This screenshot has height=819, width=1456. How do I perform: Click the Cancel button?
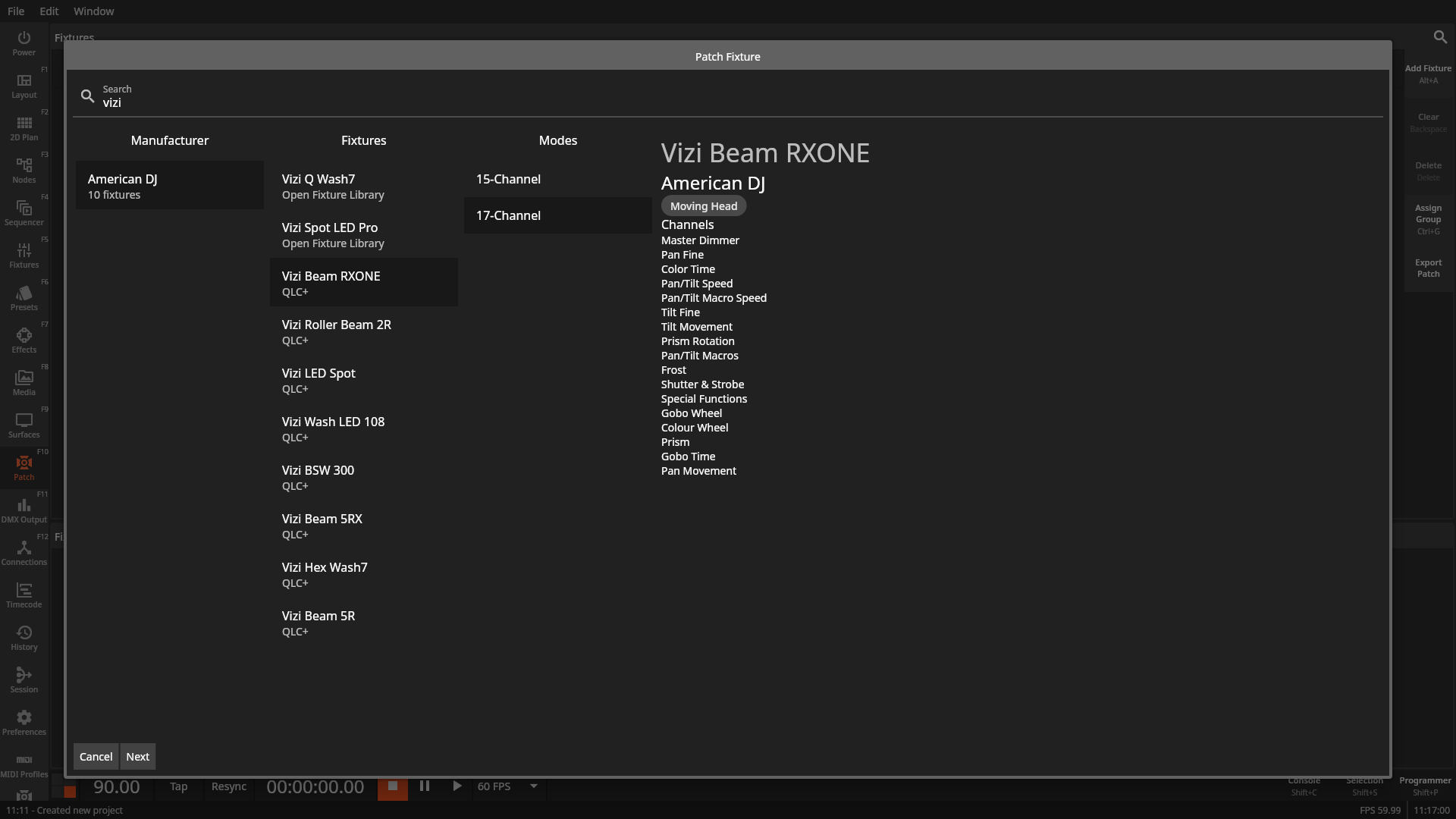point(96,756)
